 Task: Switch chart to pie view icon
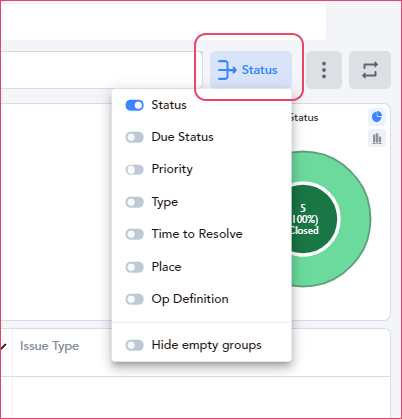[x=377, y=117]
